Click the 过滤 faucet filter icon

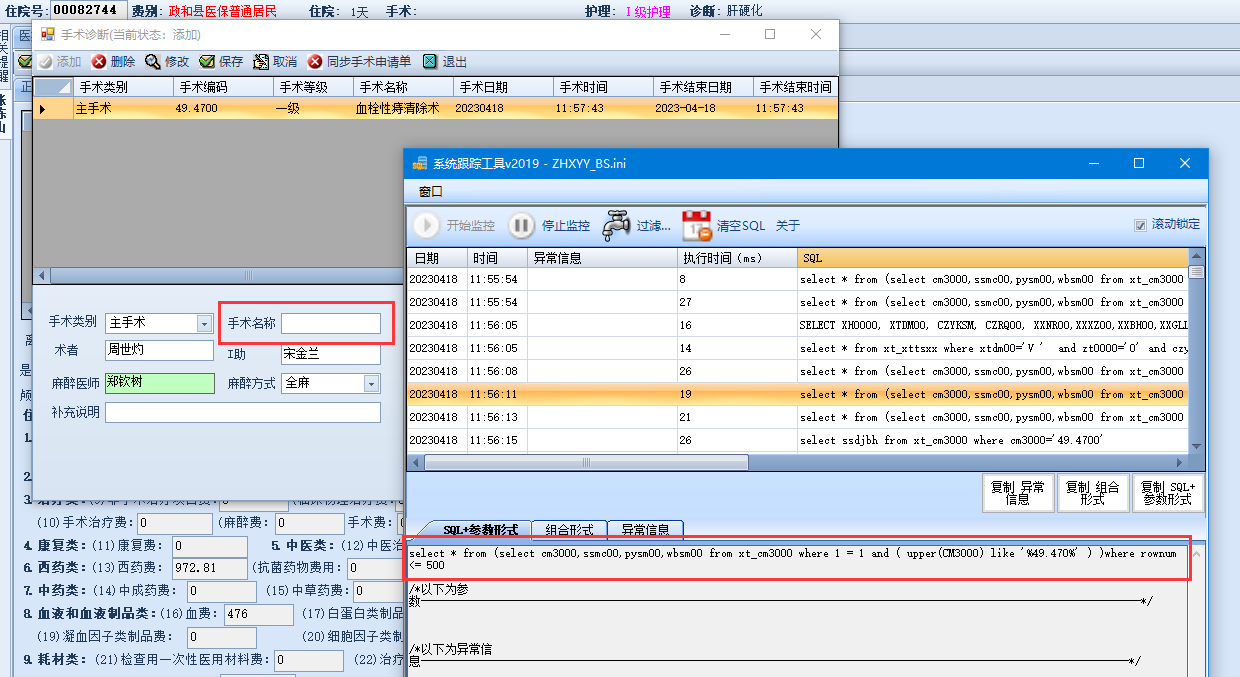click(616, 226)
